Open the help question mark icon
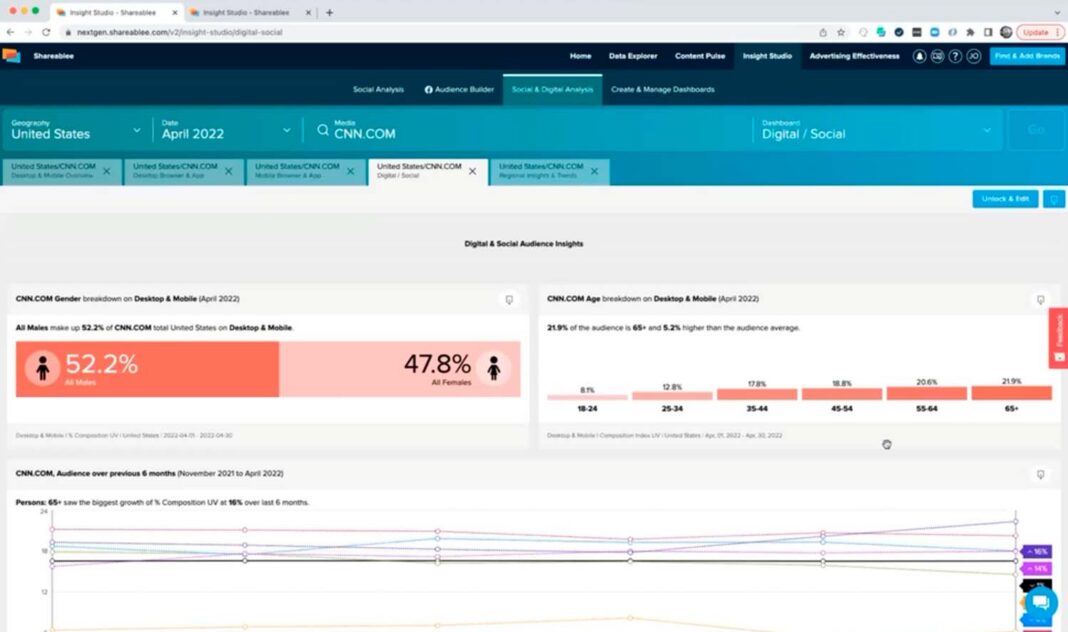1068x632 pixels. click(x=956, y=57)
